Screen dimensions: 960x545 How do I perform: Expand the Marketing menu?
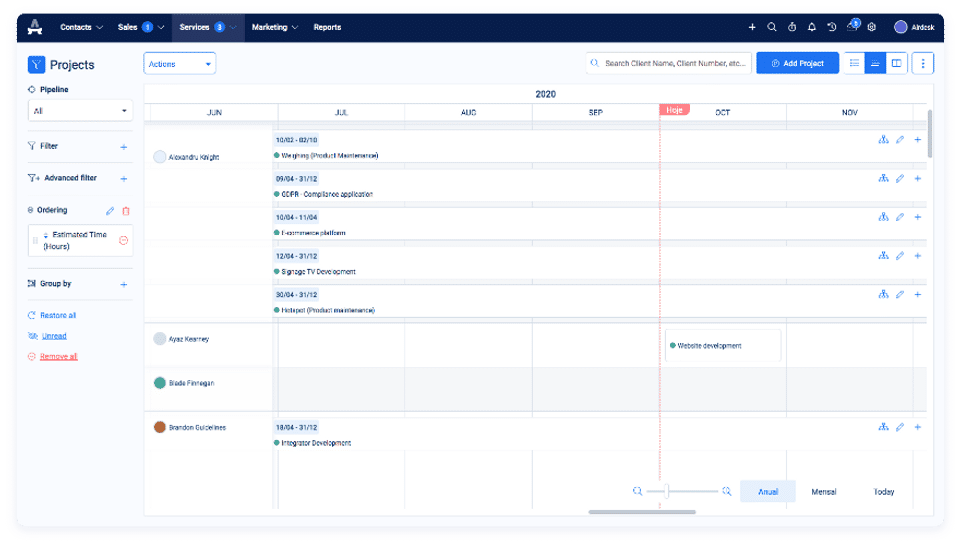(x=275, y=27)
